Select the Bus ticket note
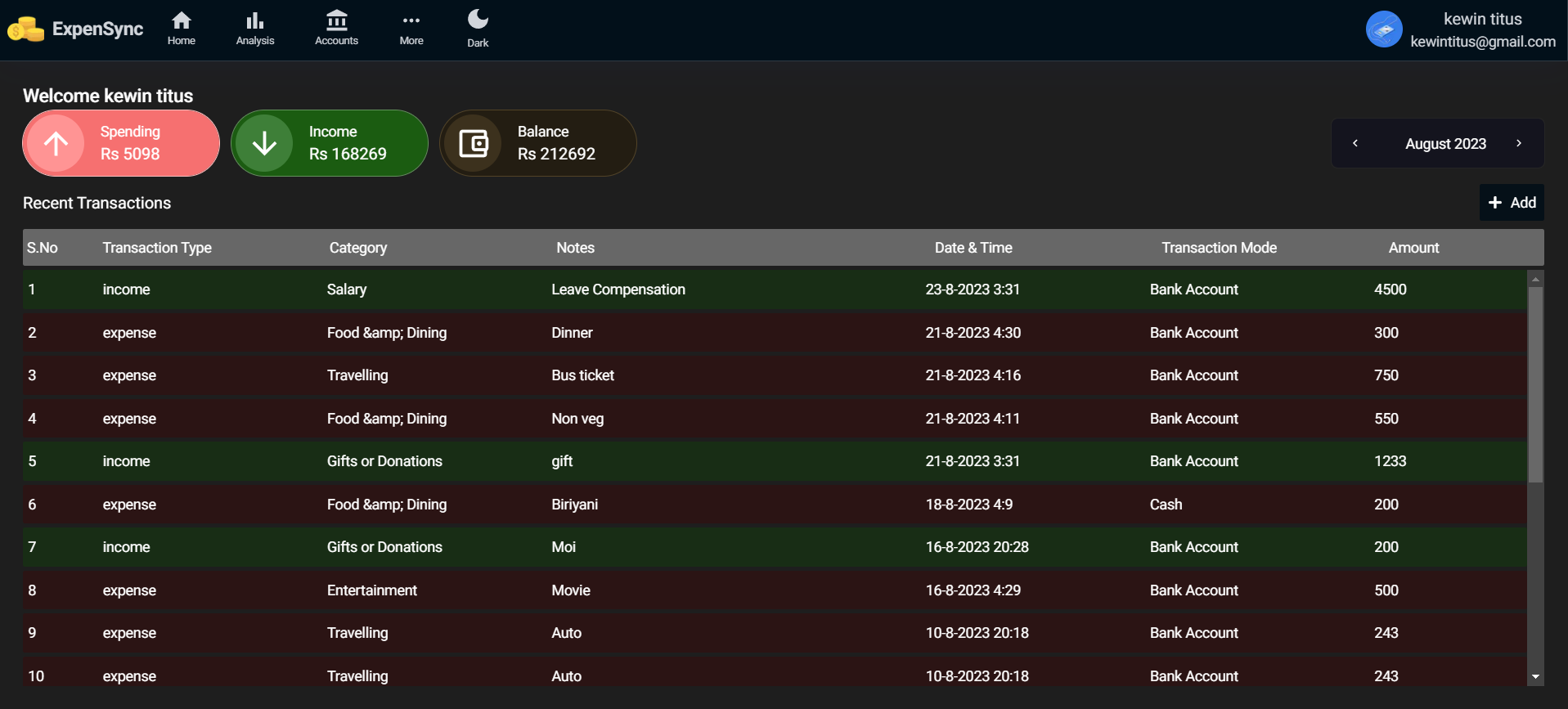Image resolution: width=1568 pixels, height=709 pixels. coord(582,375)
